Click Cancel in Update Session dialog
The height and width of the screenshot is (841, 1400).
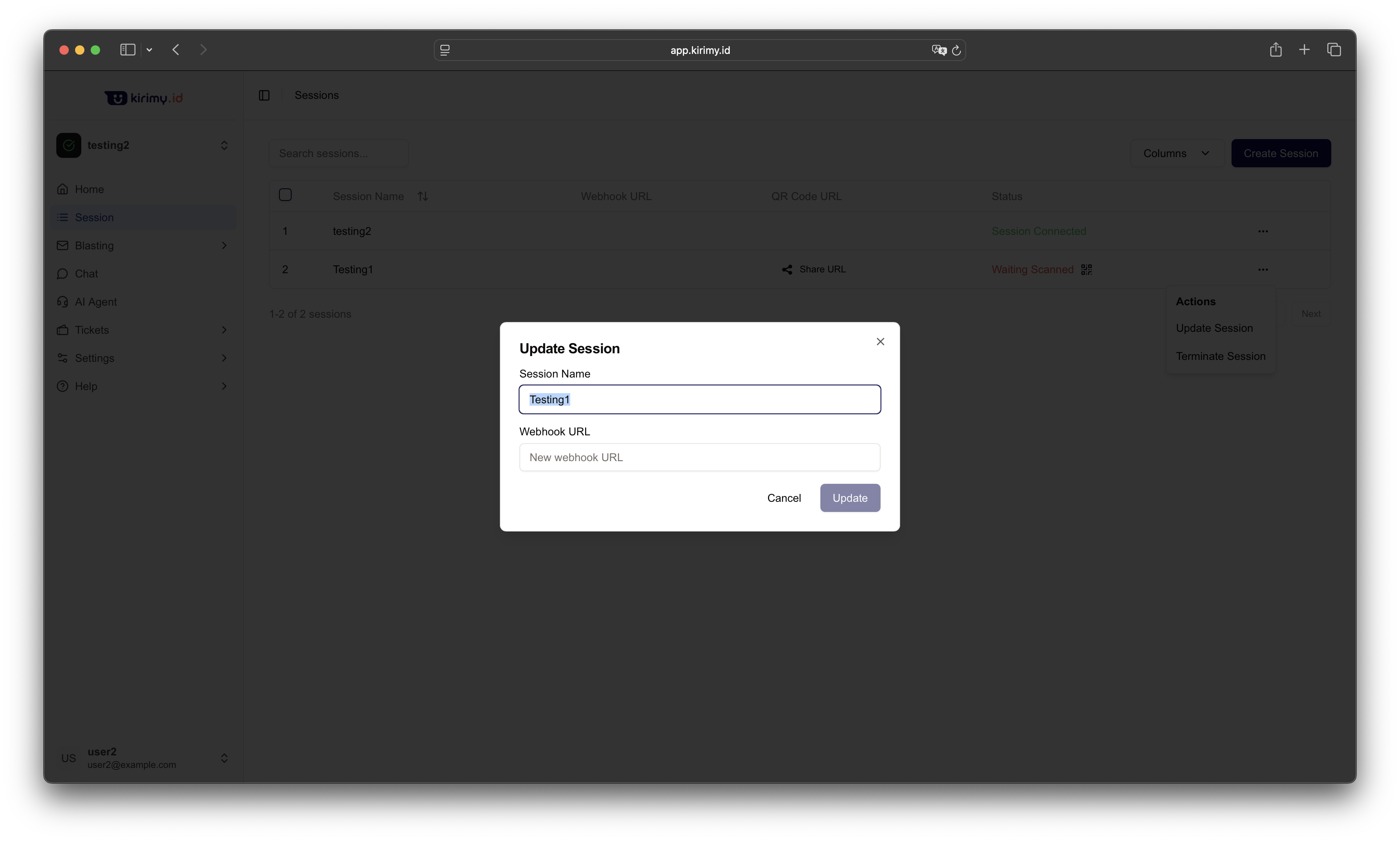tap(784, 497)
